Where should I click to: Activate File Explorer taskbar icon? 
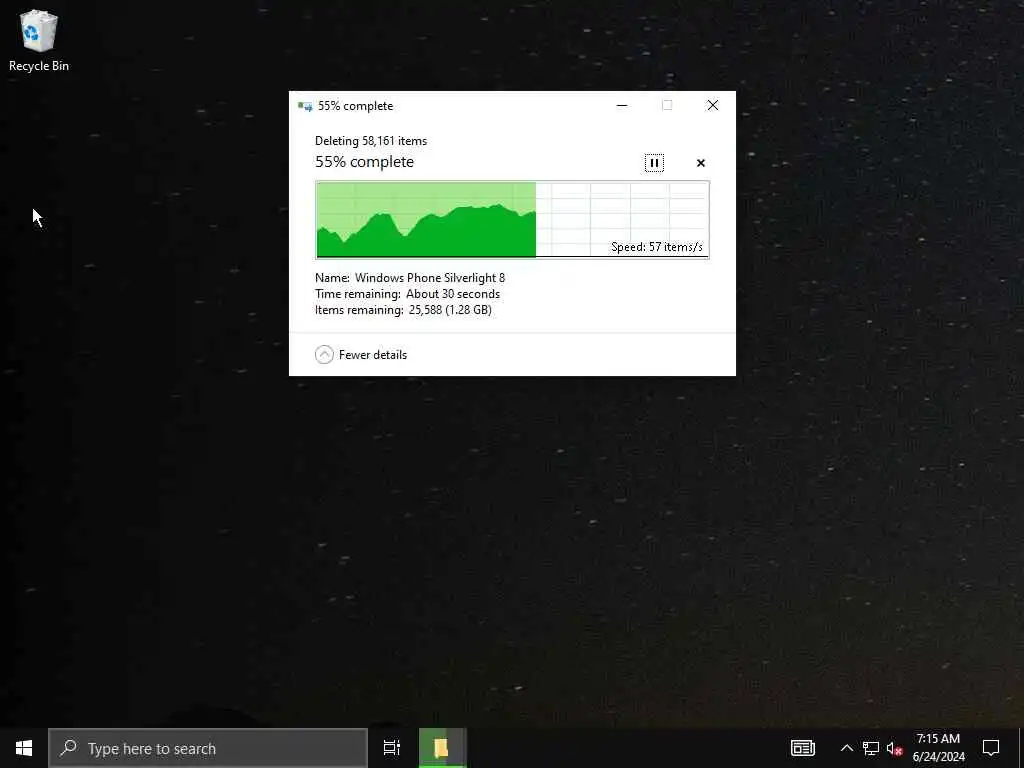pyautogui.click(x=442, y=748)
